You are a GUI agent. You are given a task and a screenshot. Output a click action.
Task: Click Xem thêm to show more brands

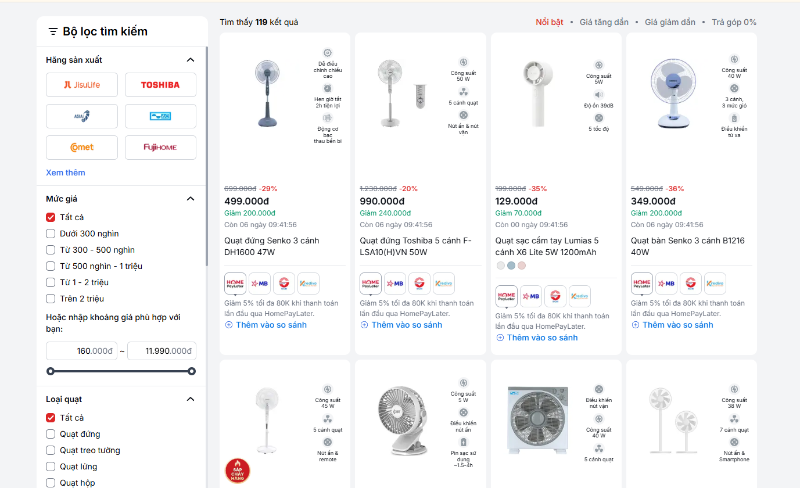coord(66,173)
